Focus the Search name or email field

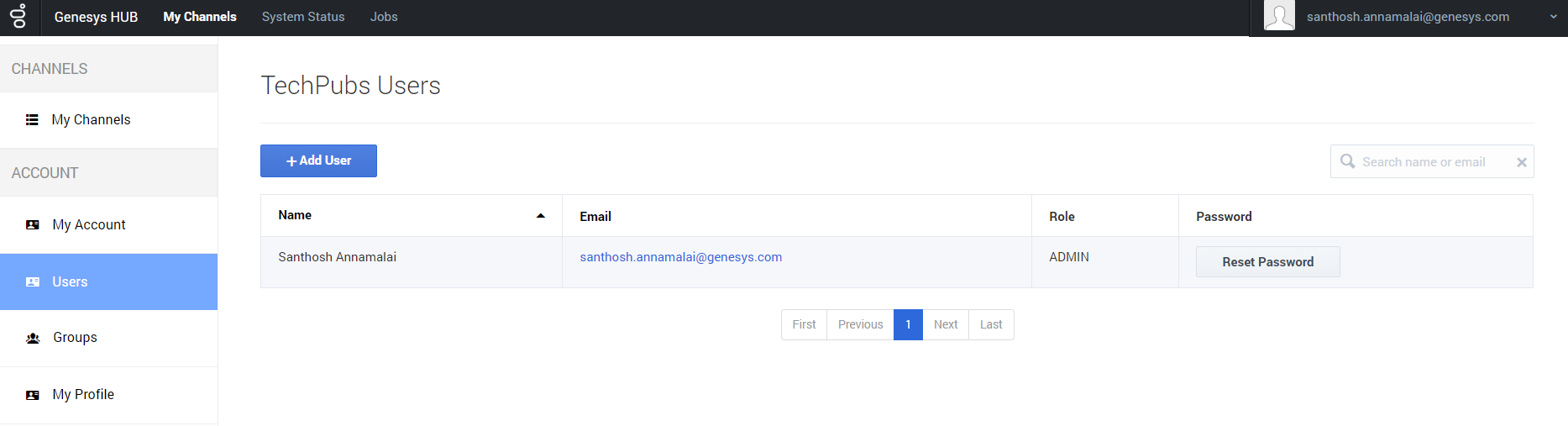click(x=1432, y=161)
